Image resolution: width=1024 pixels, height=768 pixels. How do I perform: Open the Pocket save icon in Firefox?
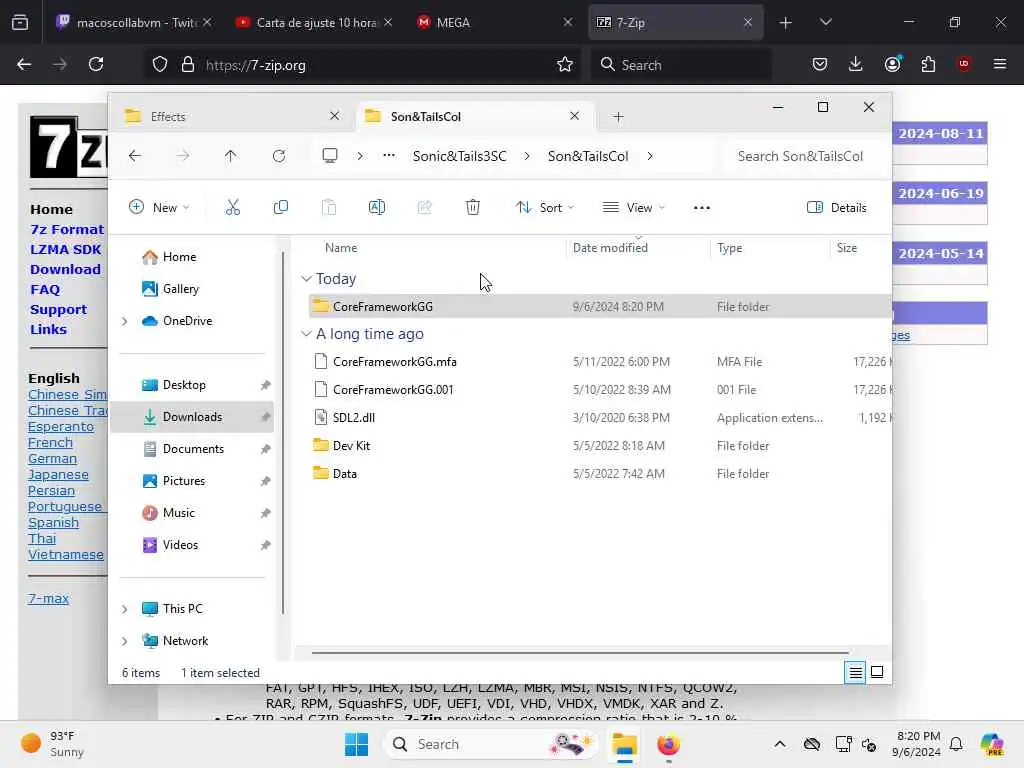[820, 64]
